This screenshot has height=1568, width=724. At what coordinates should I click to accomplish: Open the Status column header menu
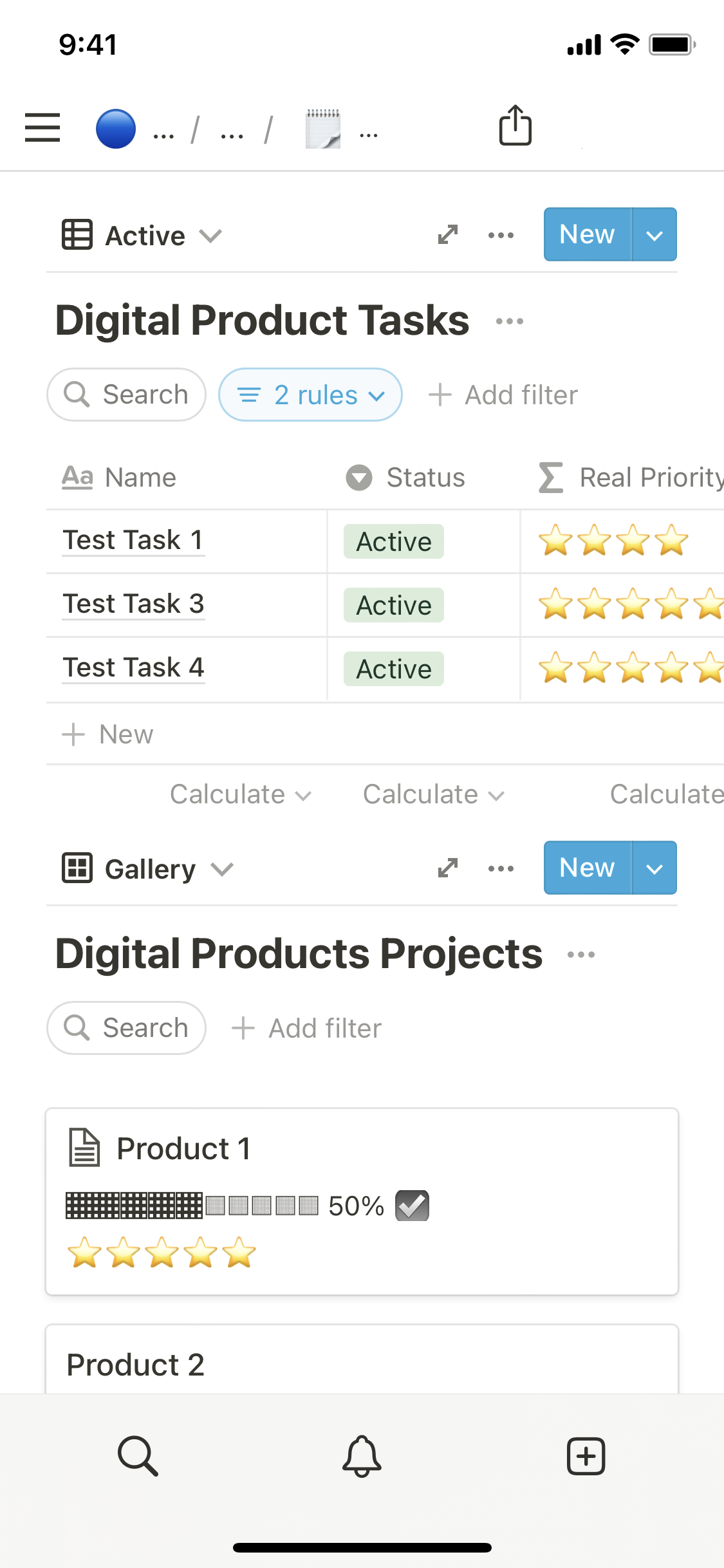(x=405, y=478)
